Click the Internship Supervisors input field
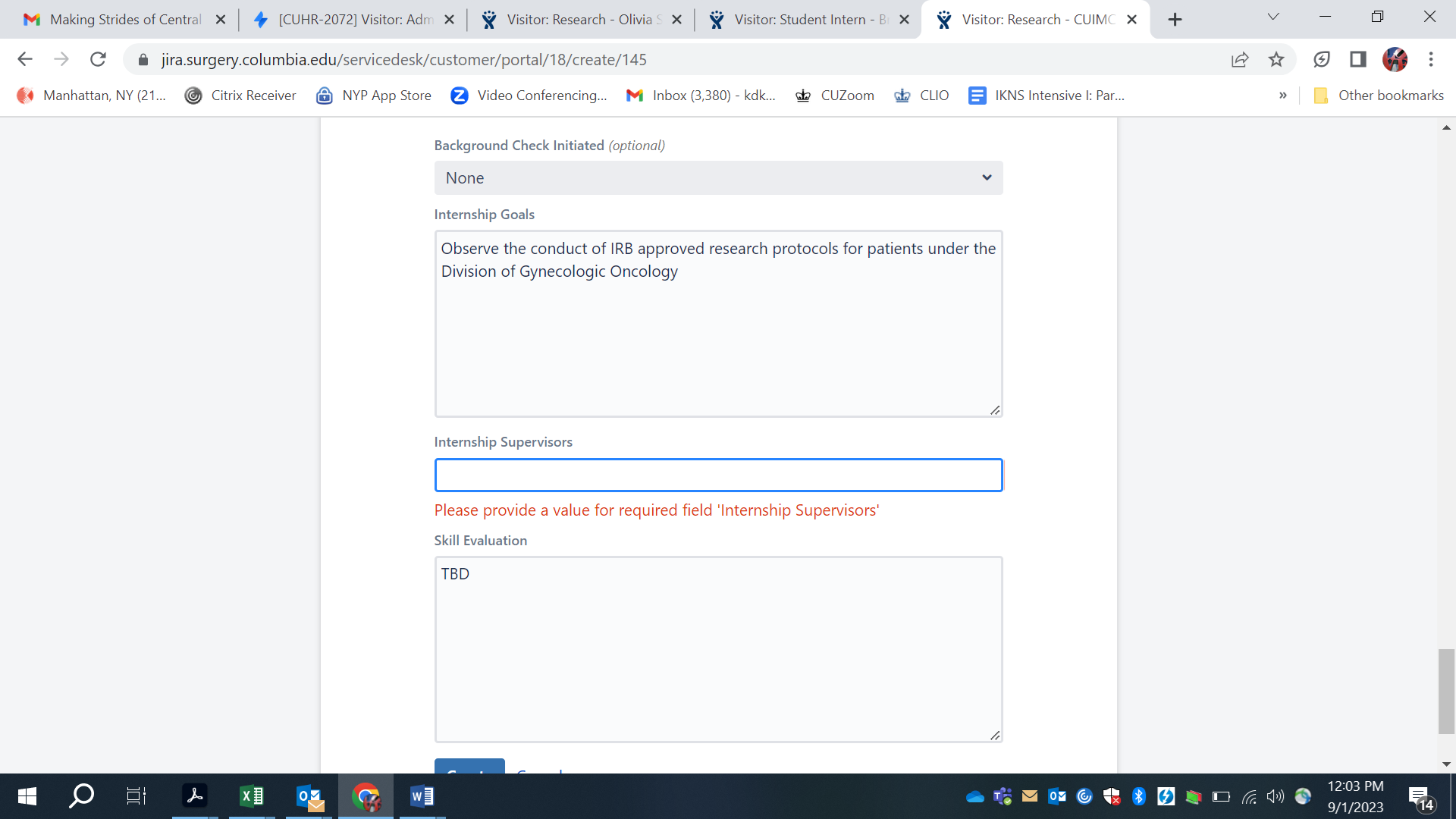This screenshot has width=1456, height=819. point(718,475)
